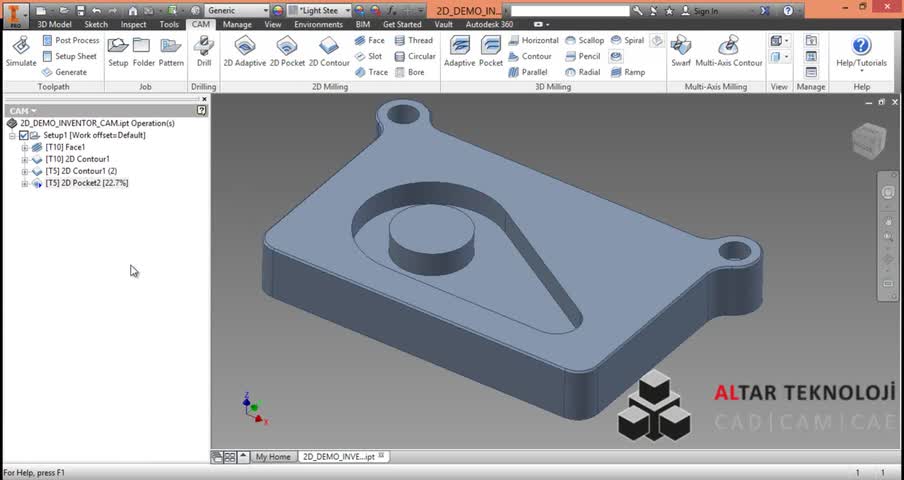Open the Help/Tutorials dropdown arrow
904x480 pixels.
pyautogui.click(x=861, y=71)
